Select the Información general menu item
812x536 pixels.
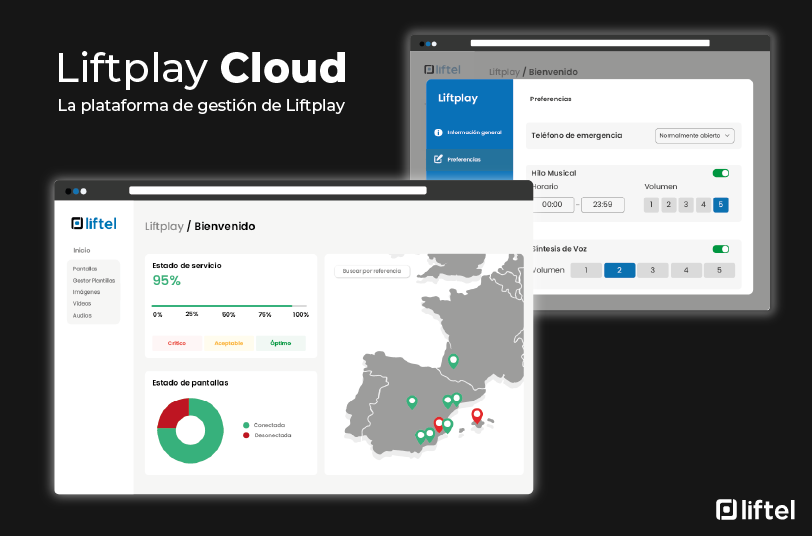[469, 133]
